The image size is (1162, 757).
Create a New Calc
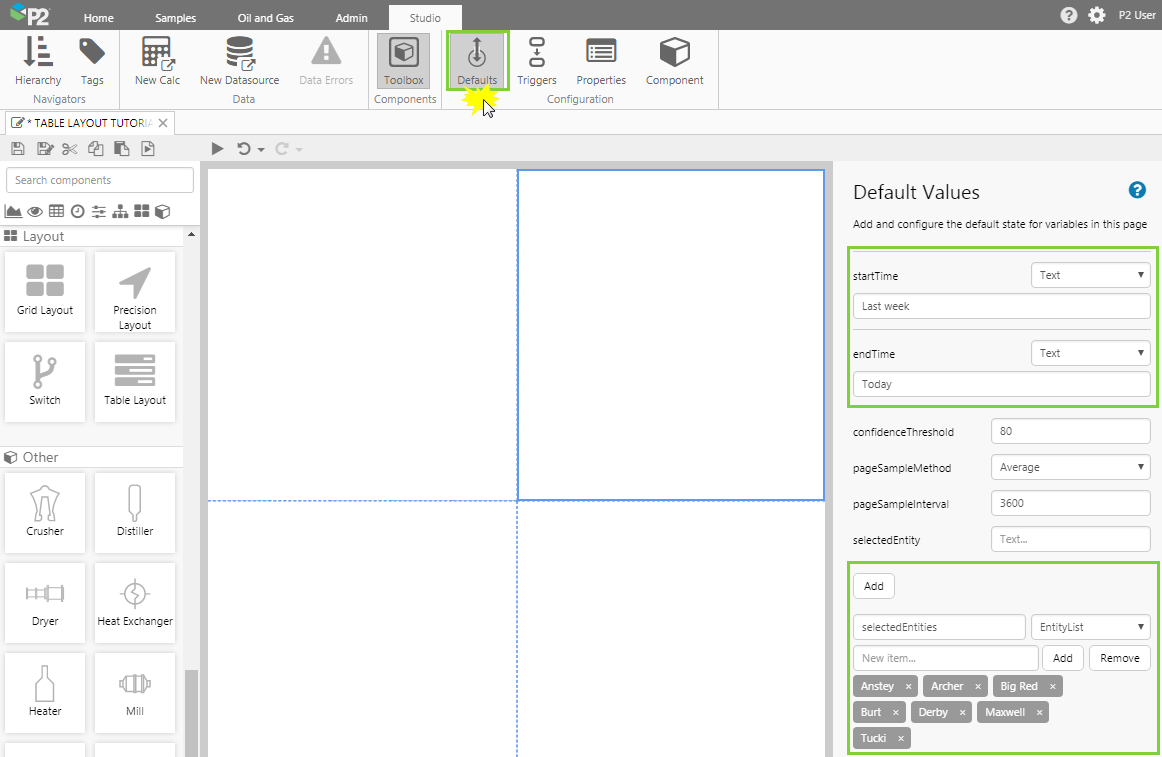click(x=157, y=61)
